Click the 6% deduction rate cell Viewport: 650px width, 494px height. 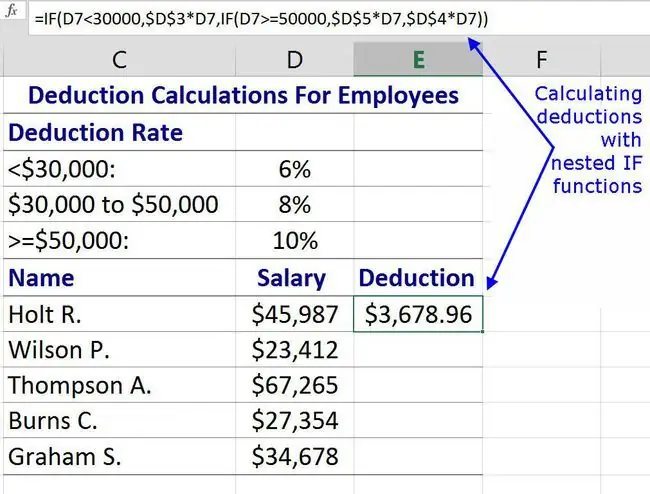tap(295, 169)
